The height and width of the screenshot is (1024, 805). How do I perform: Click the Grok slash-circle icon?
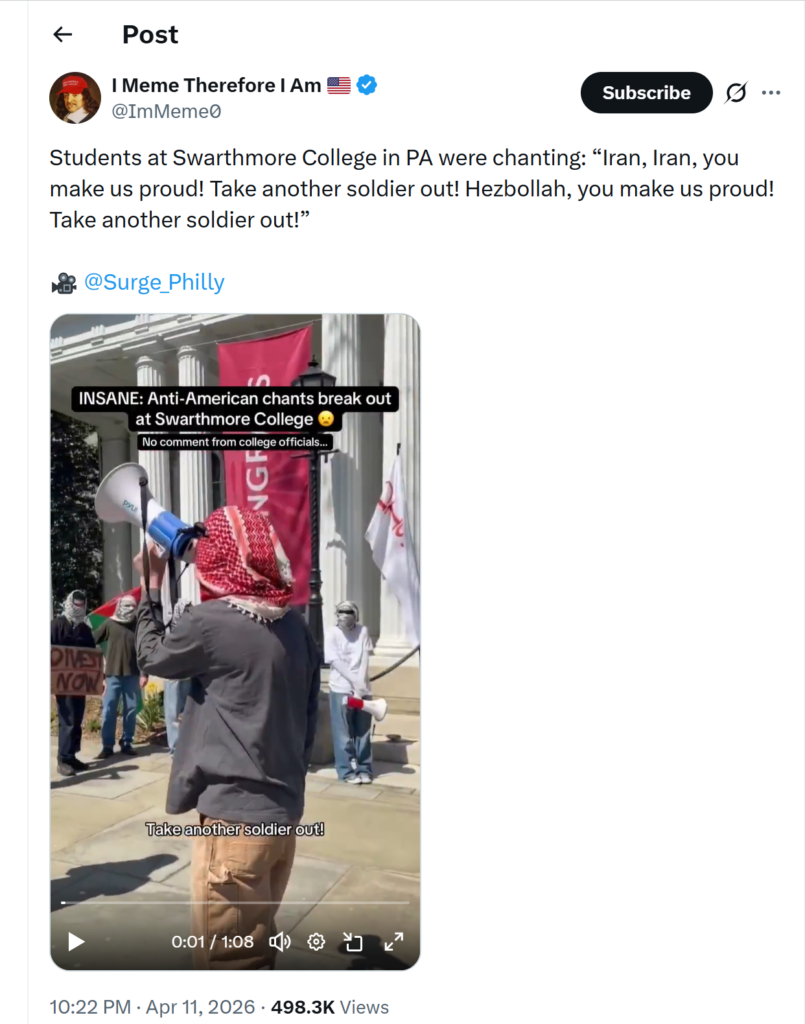point(736,93)
